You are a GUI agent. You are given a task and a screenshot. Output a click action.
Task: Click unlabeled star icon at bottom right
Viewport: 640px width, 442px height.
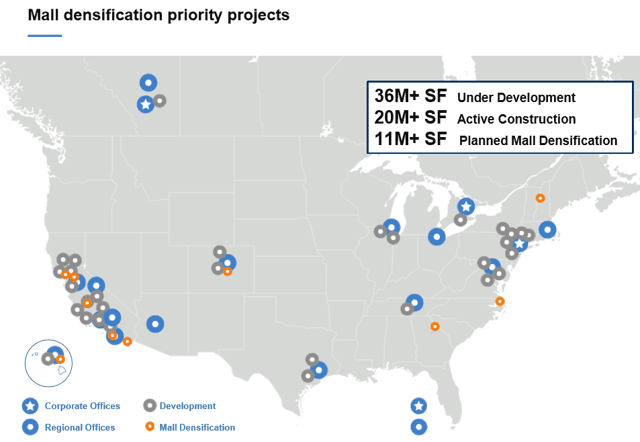pos(419,406)
